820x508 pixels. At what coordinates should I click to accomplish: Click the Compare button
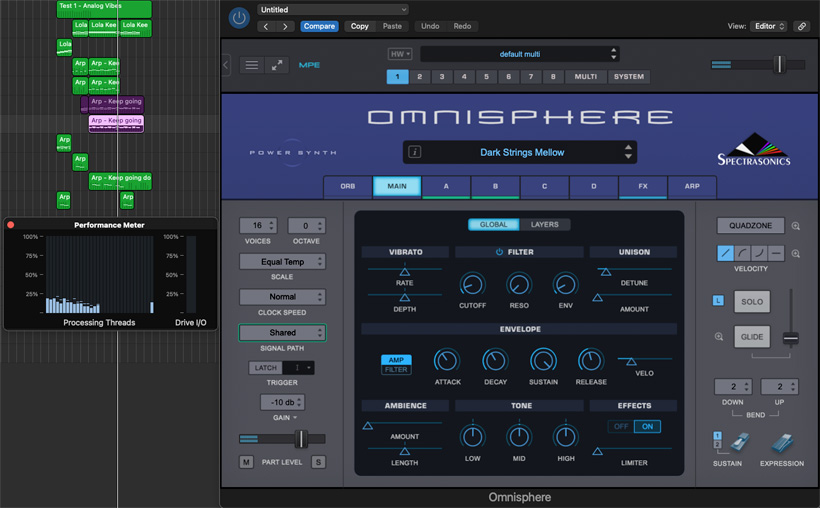319,26
